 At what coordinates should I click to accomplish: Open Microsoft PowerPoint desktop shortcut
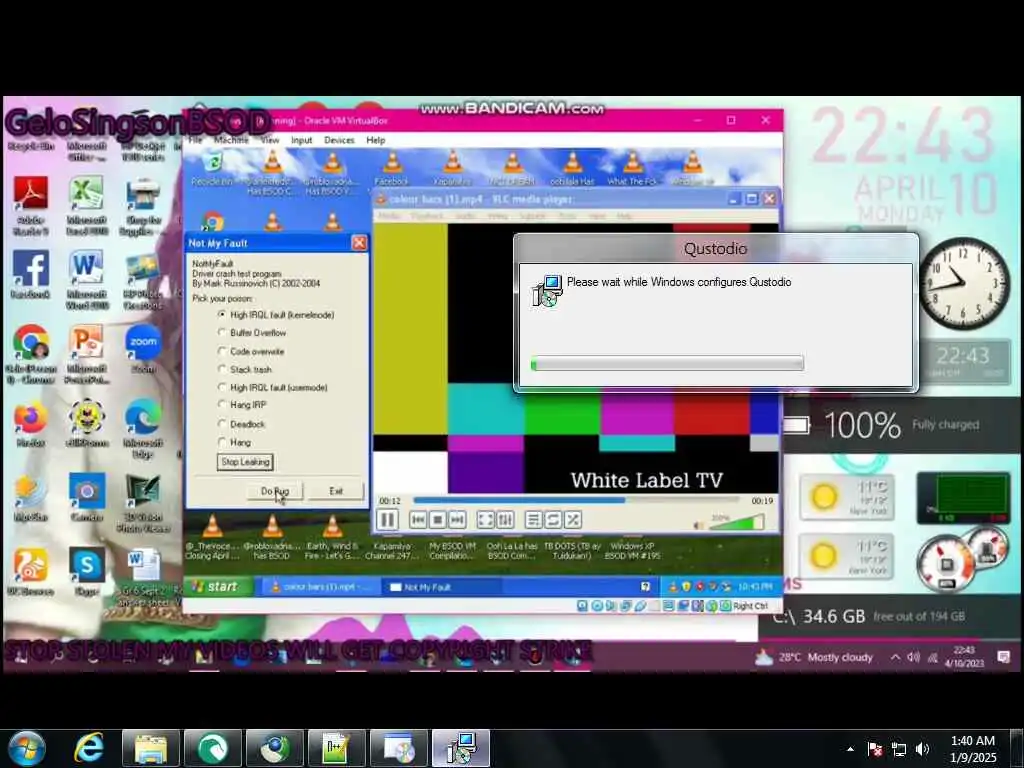coord(87,353)
